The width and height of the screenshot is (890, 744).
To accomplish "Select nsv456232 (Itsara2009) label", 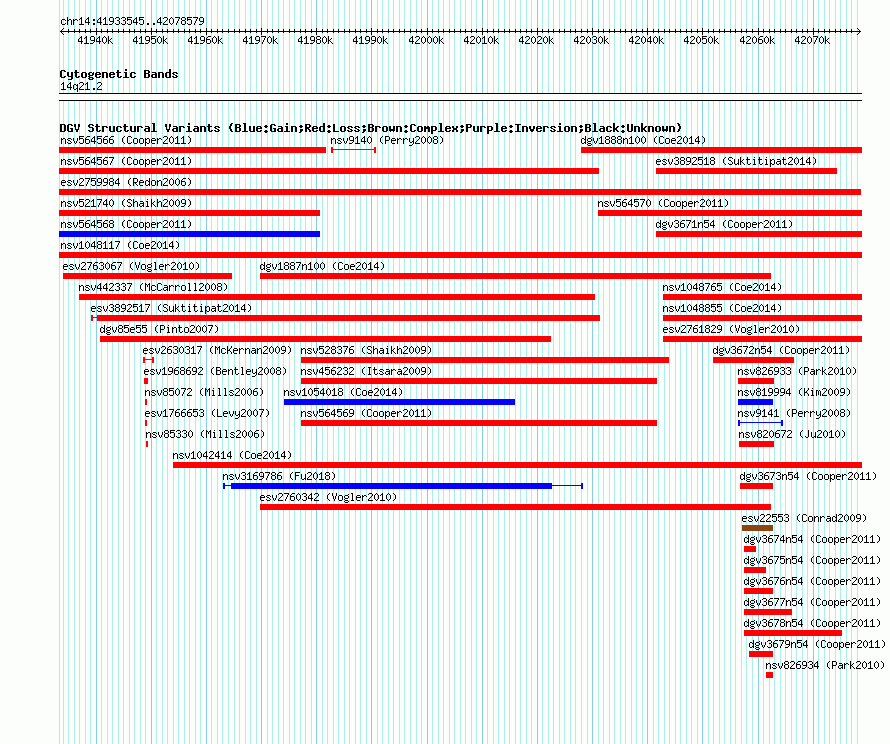I will coord(366,371).
